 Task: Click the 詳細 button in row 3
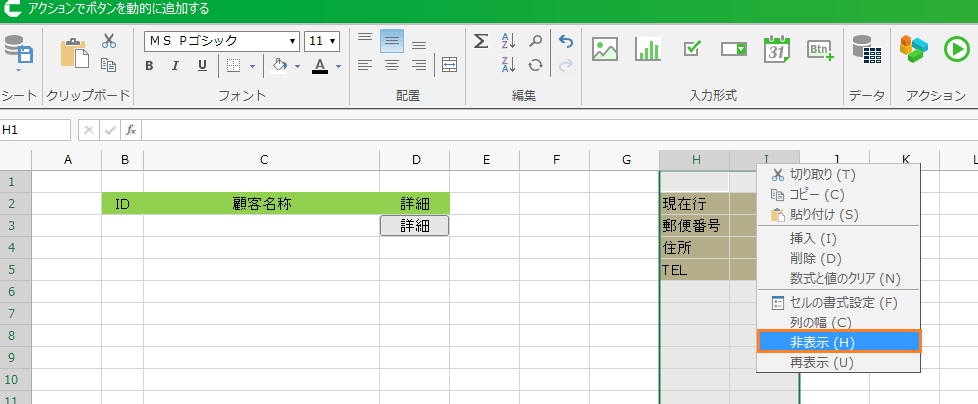414,226
